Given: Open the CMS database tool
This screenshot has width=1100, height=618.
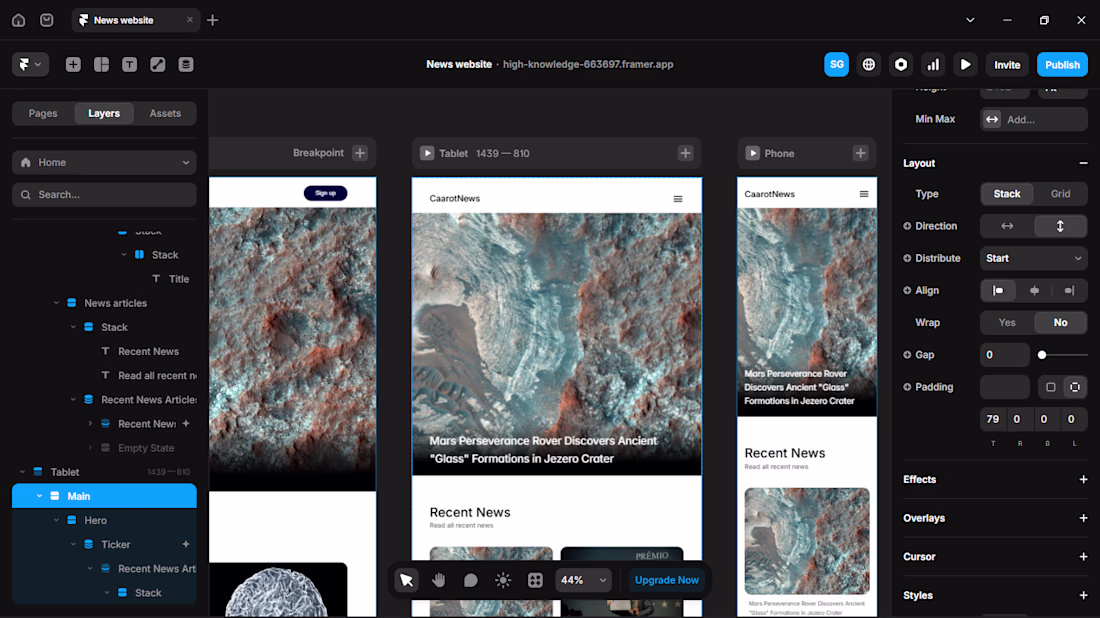Looking at the screenshot, I should coord(185,65).
